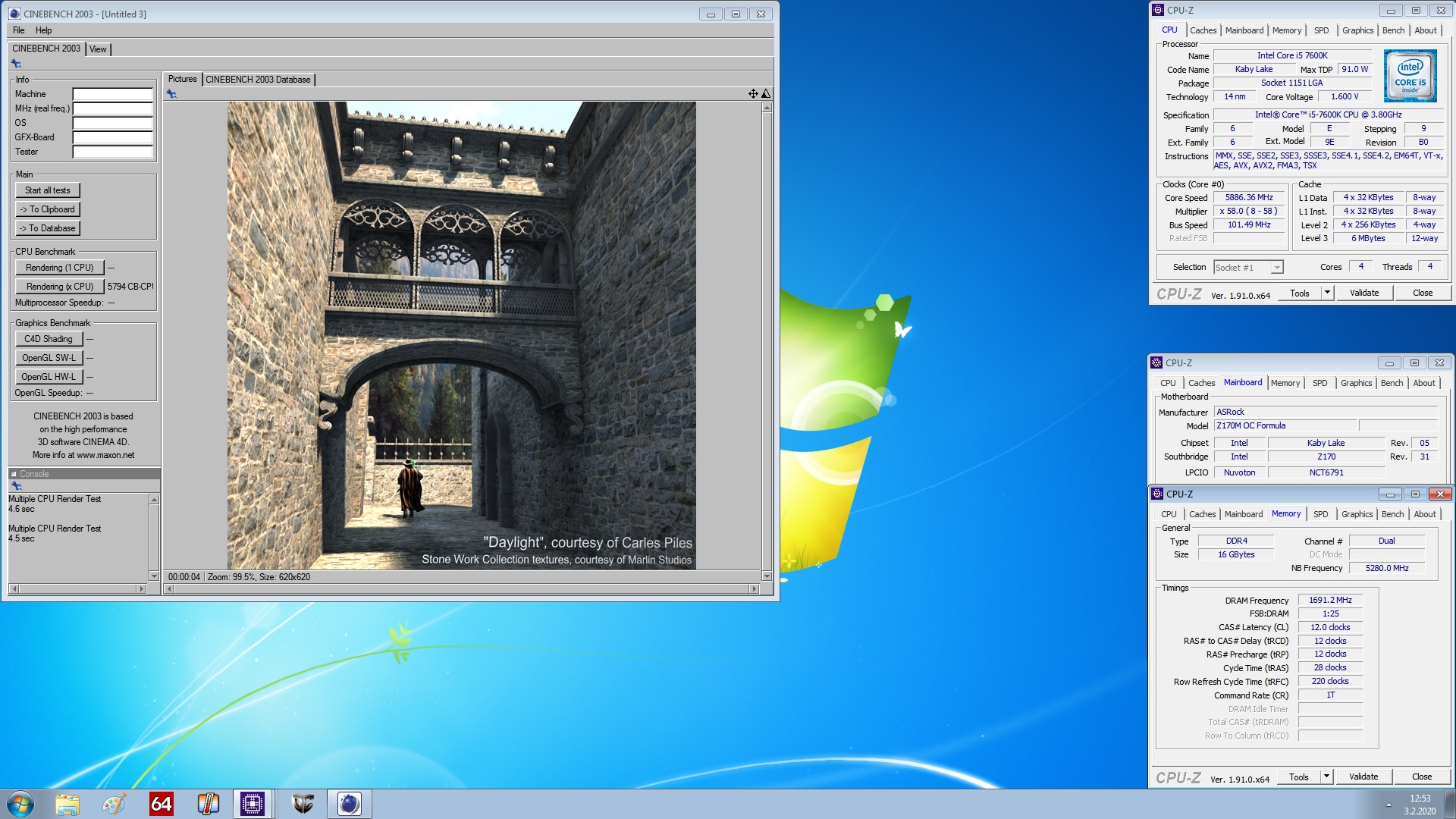The height and width of the screenshot is (819, 1456).
Task: Click the GFX-Board input field
Action: click(113, 137)
